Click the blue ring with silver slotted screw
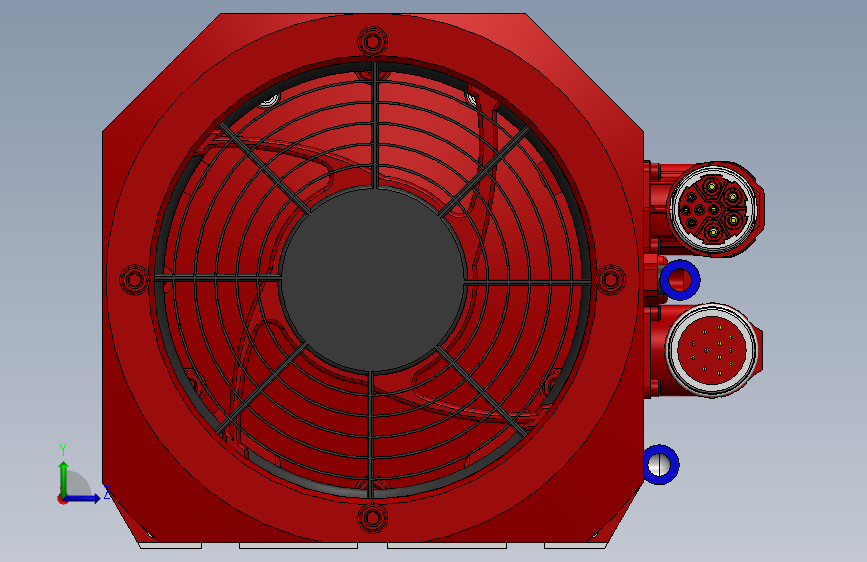This screenshot has height=562, width=867. [x=660, y=465]
